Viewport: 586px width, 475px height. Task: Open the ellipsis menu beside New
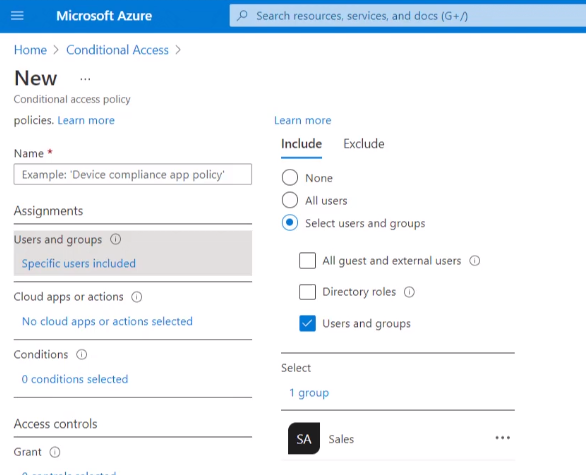pos(85,79)
